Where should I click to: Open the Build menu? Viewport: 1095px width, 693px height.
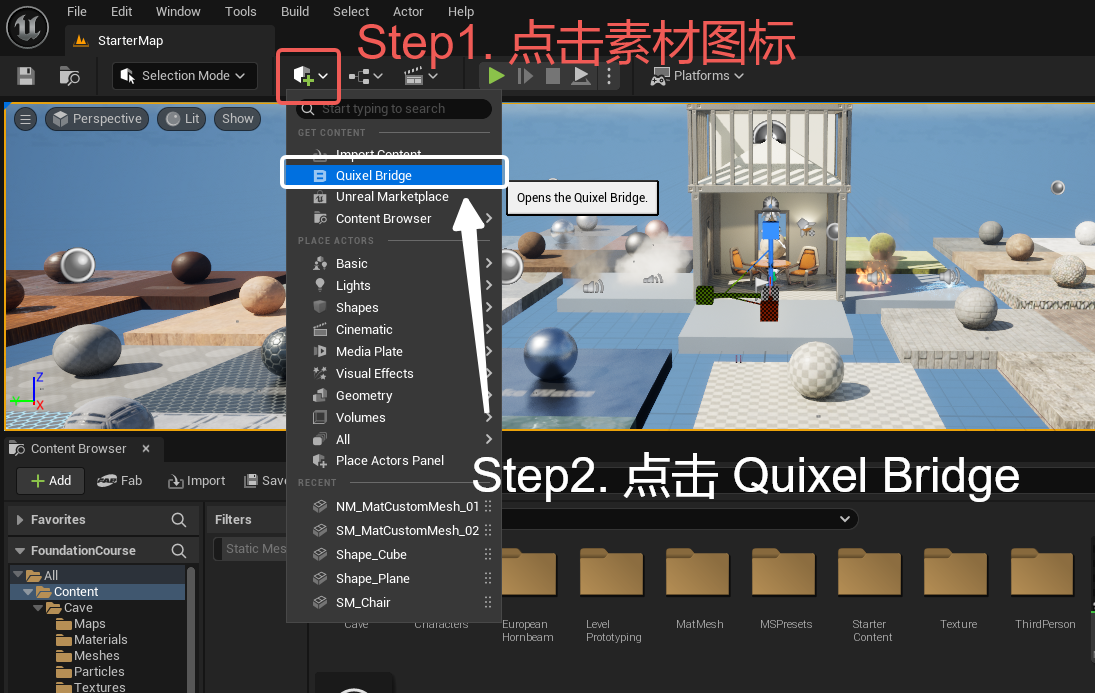pyautogui.click(x=295, y=12)
